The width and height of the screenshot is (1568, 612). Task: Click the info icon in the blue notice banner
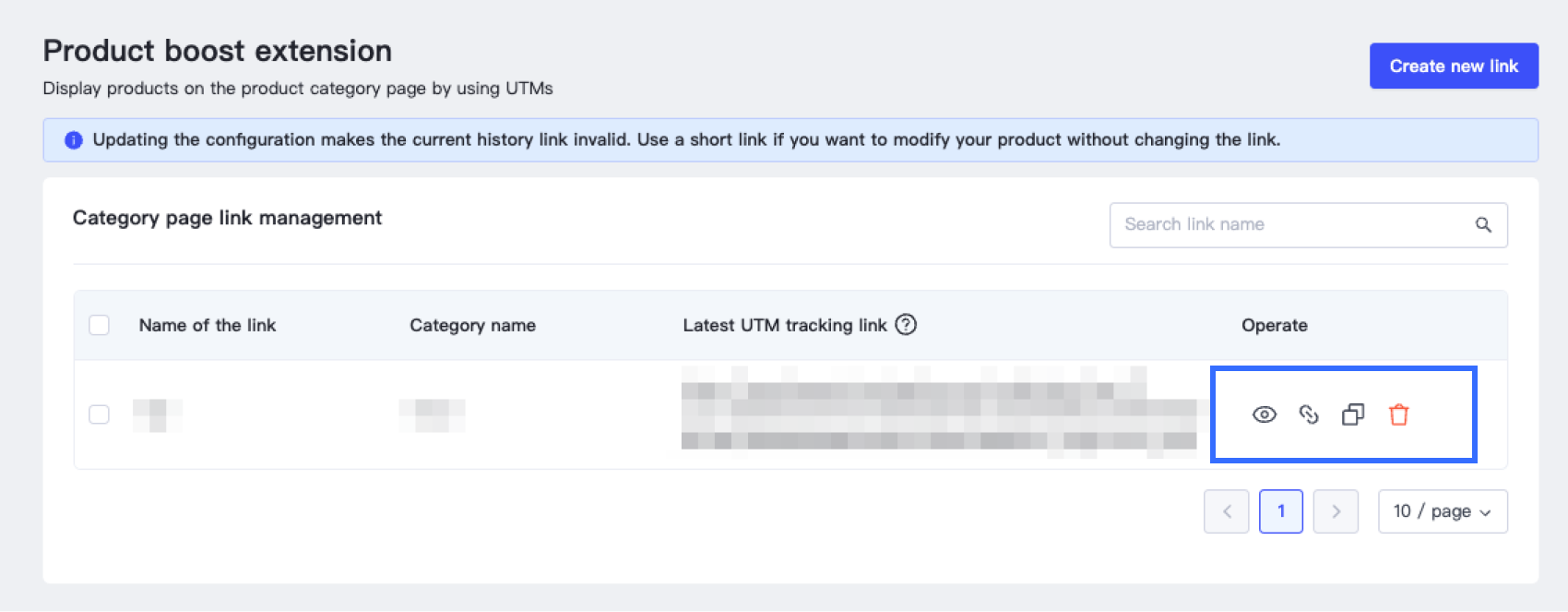[x=72, y=139]
